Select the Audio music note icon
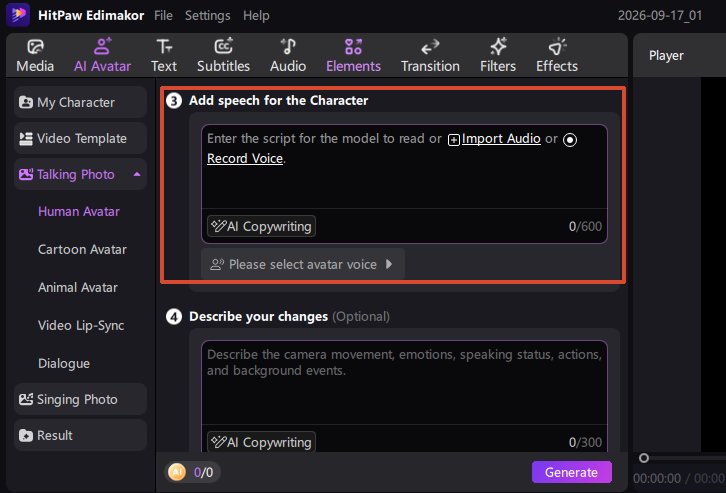This screenshot has height=493, width=726. coord(288,46)
